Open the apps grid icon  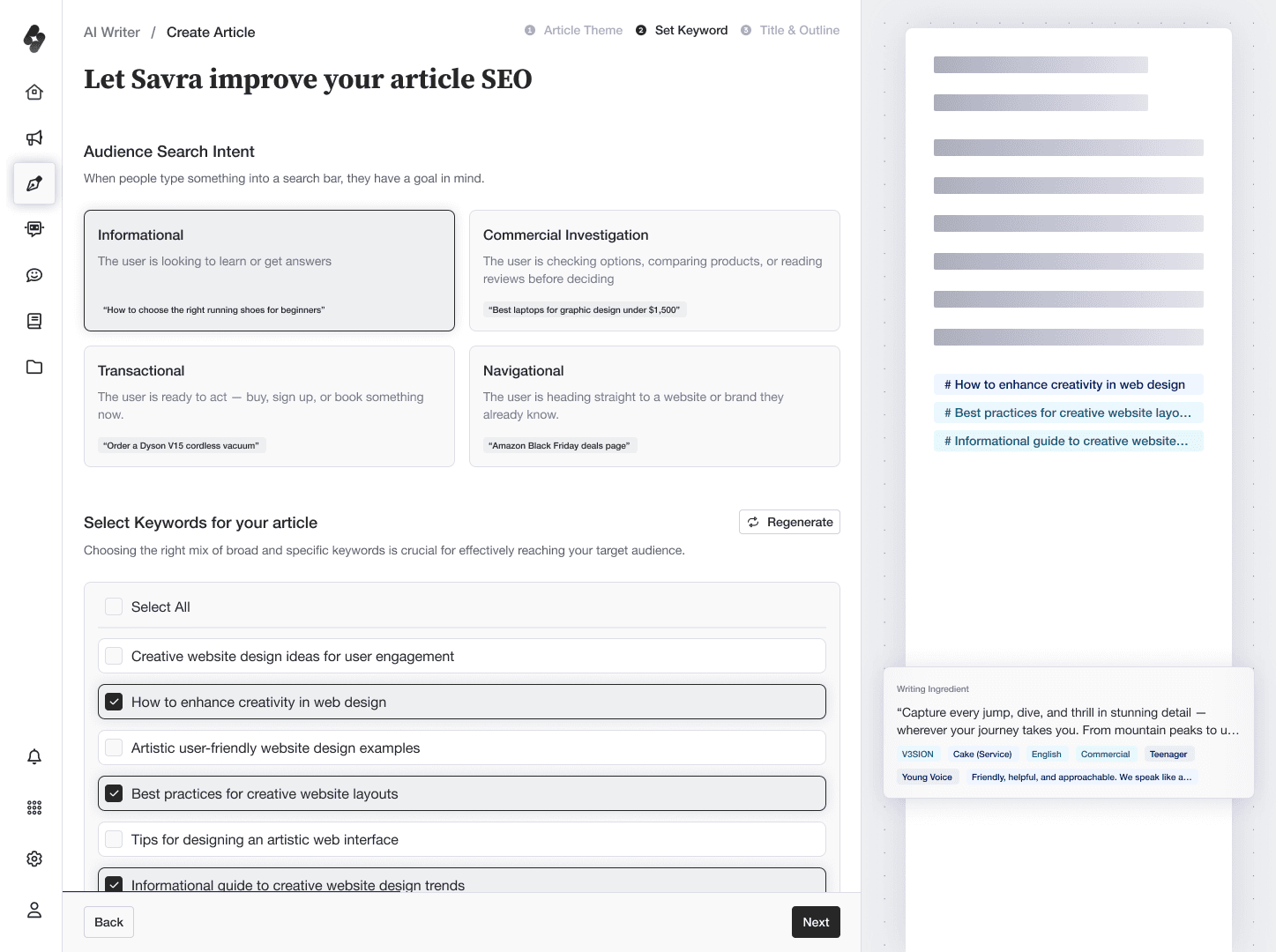click(34, 807)
